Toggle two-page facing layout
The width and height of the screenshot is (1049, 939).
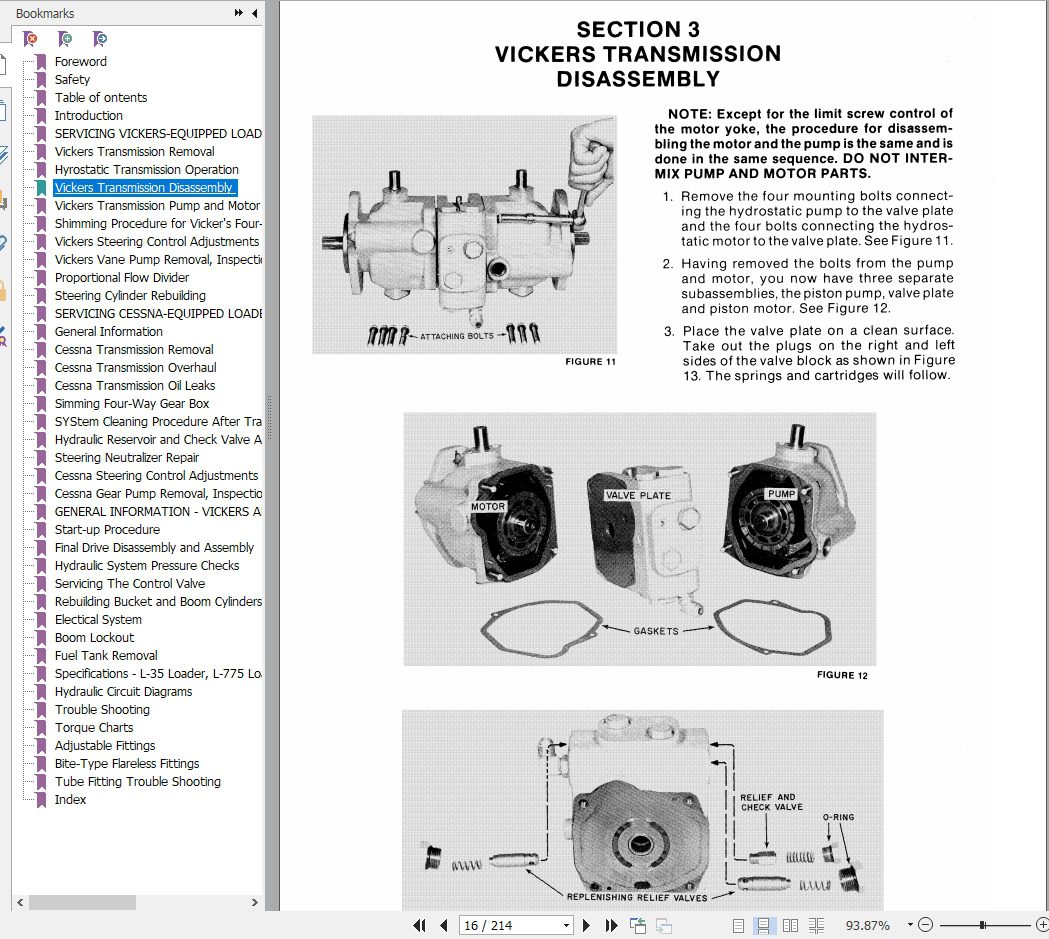790,926
